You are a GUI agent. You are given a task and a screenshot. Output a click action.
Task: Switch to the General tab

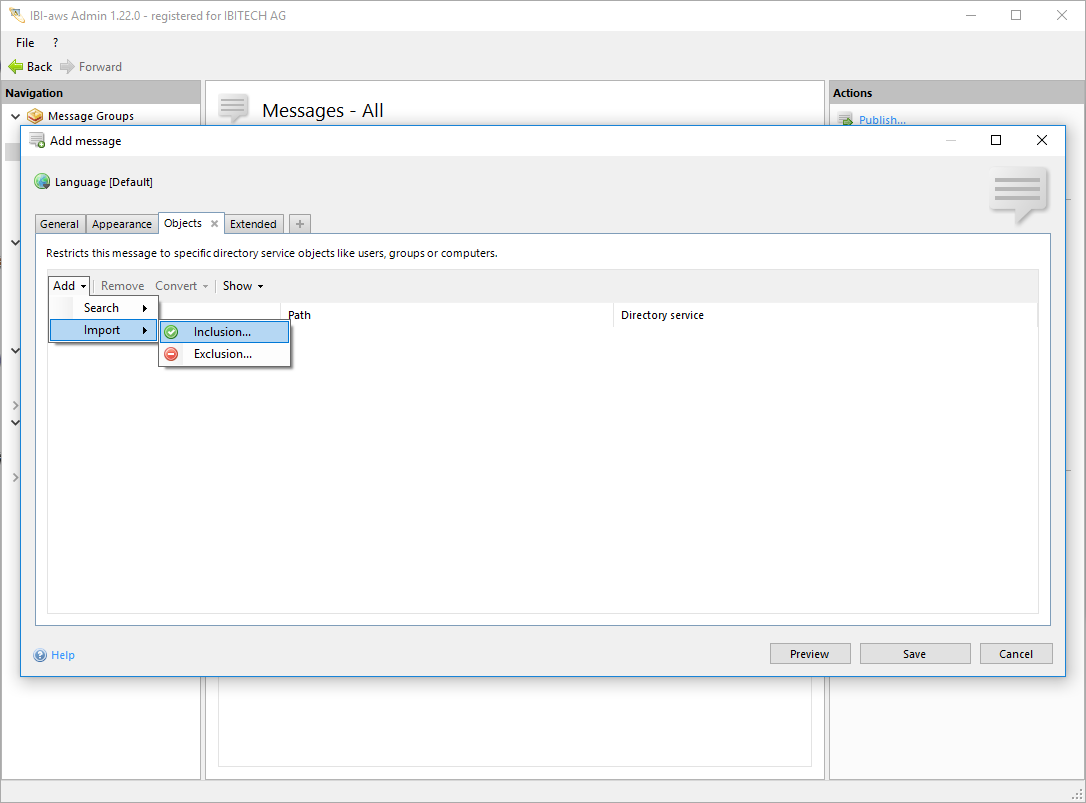[60, 224]
